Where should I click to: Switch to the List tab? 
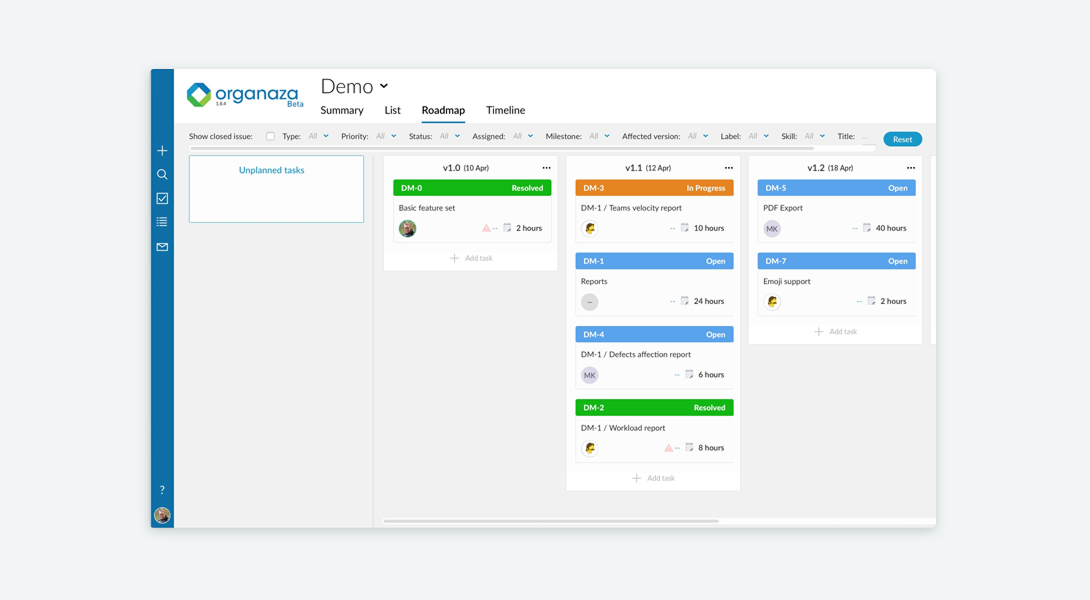392,110
